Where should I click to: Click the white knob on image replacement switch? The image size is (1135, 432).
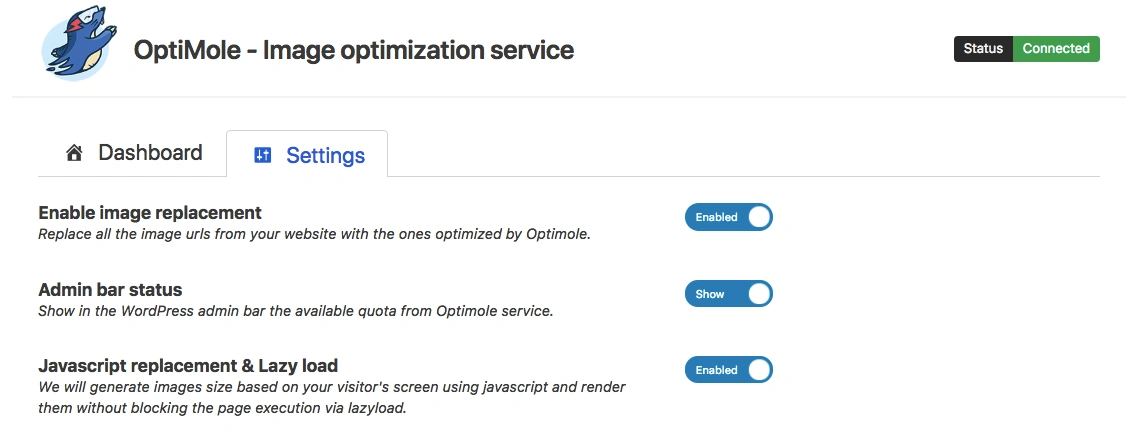pyautogui.click(x=759, y=217)
